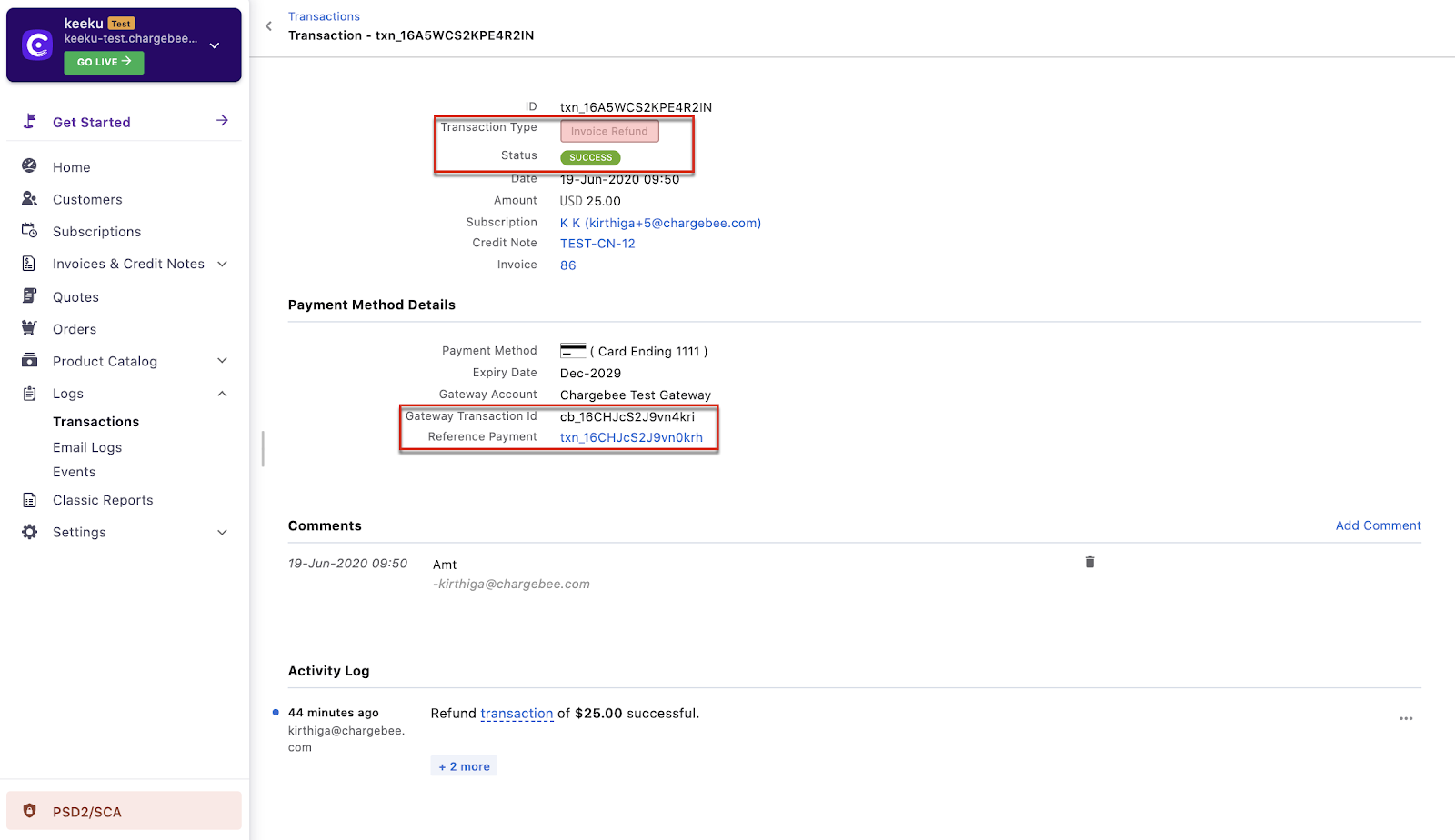The height and width of the screenshot is (840, 1455).
Task: Select Transactions under Logs
Action: 95,422
